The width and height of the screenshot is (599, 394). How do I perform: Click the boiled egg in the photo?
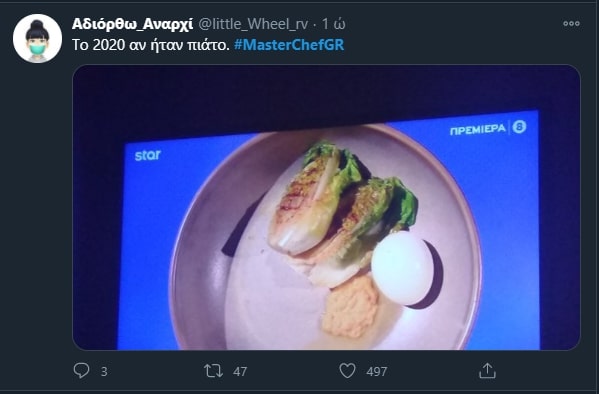[x=402, y=268]
